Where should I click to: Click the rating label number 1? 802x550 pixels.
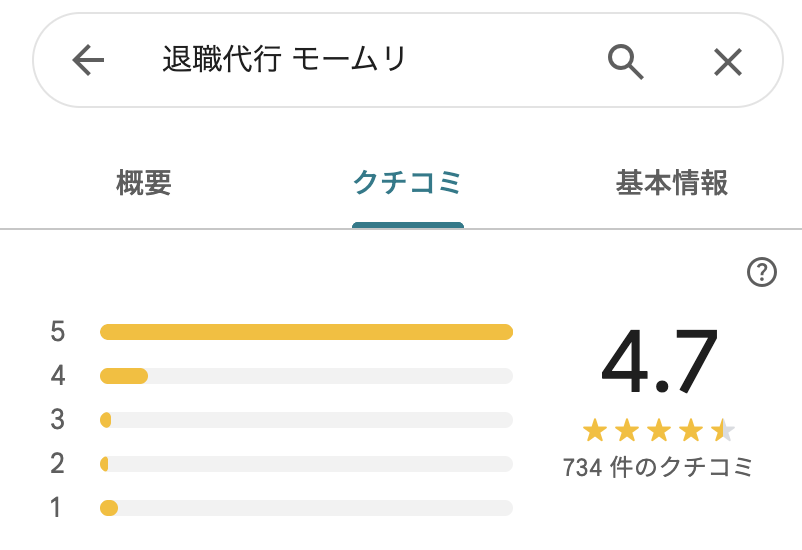[x=56, y=508]
